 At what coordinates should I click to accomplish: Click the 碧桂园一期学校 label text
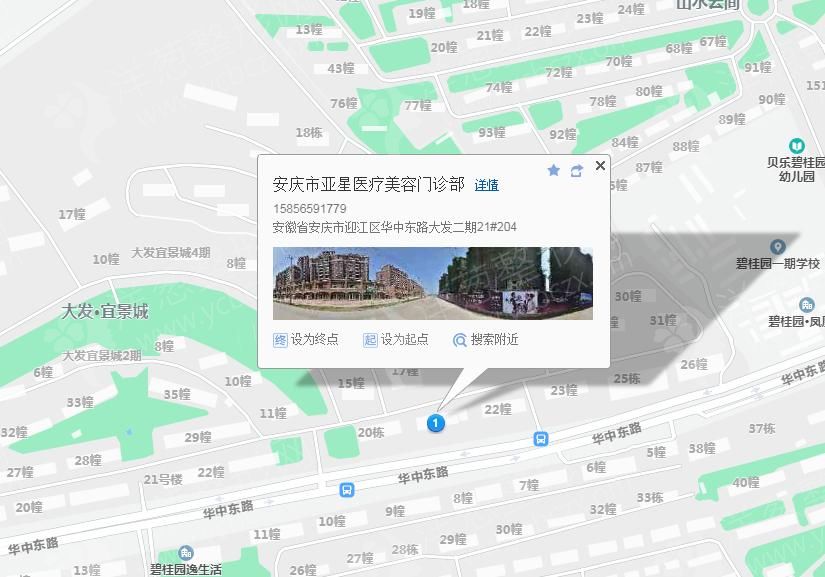coord(778,264)
